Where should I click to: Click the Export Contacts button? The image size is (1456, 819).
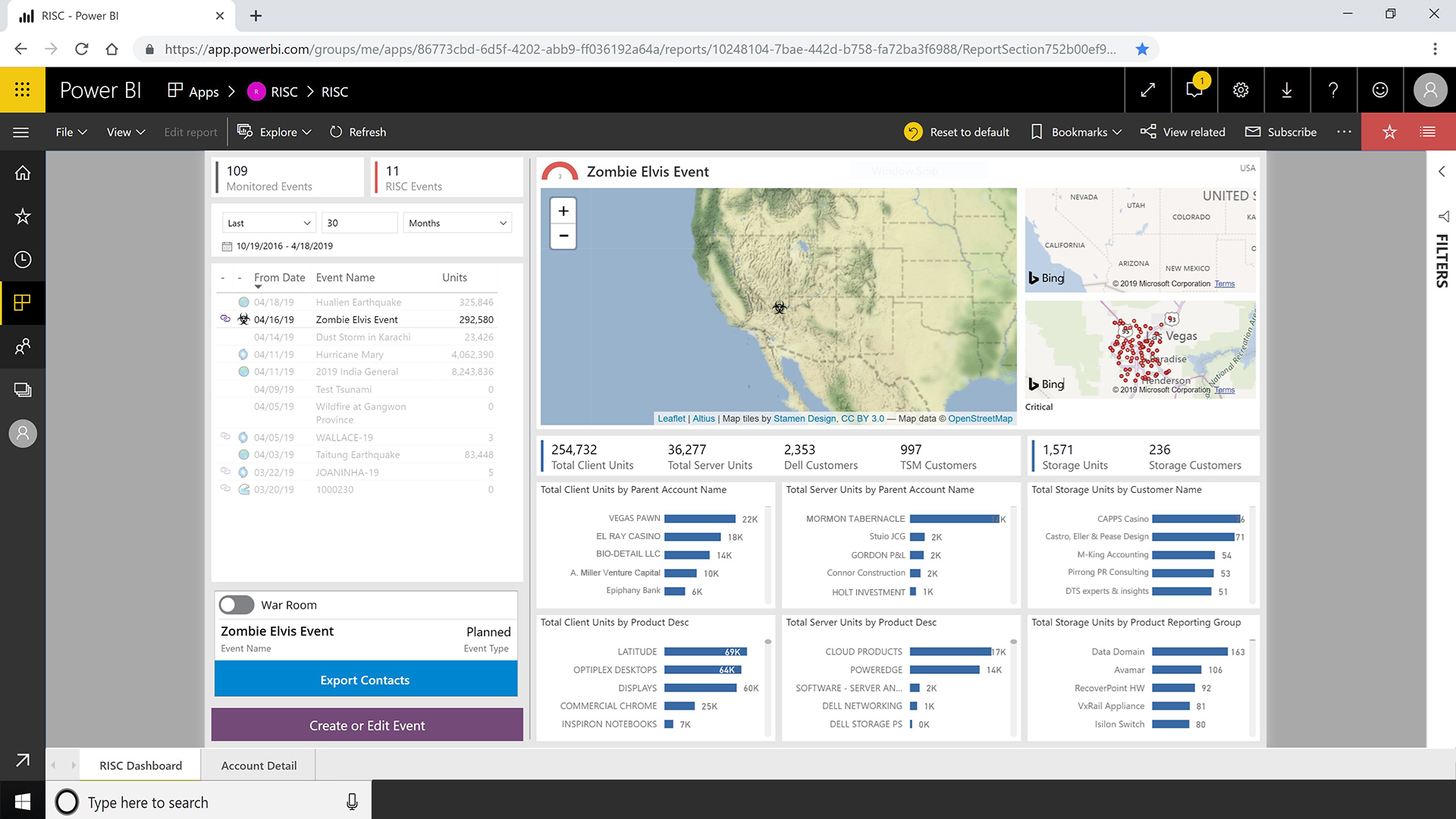[x=366, y=680]
